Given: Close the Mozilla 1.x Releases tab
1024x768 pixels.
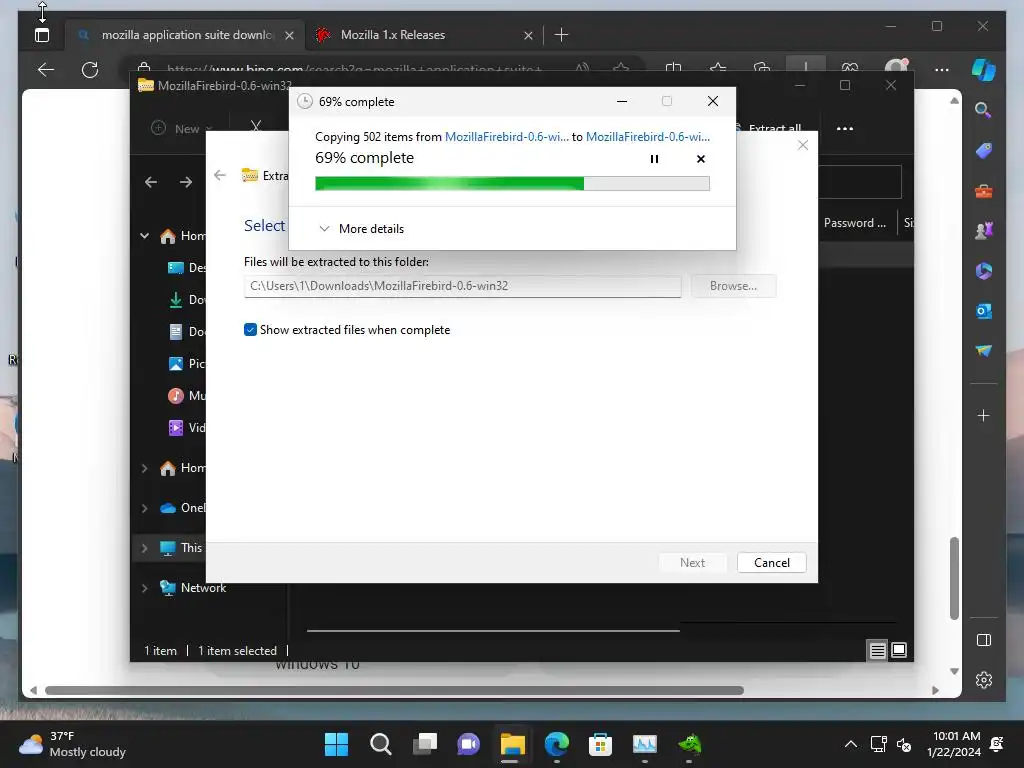Looking at the screenshot, I should [528, 35].
